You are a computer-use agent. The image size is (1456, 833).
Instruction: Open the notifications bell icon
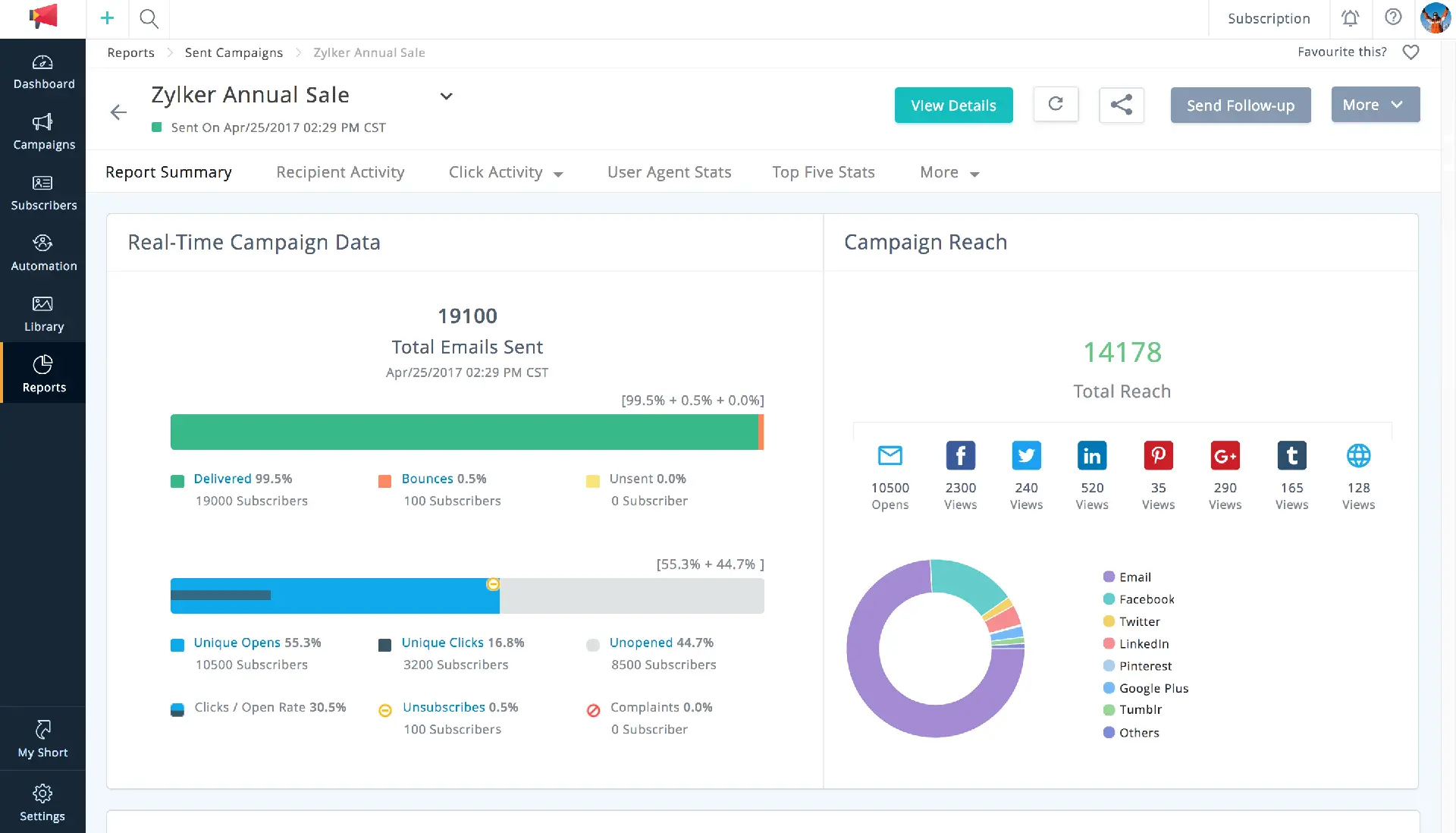tap(1350, 18)
